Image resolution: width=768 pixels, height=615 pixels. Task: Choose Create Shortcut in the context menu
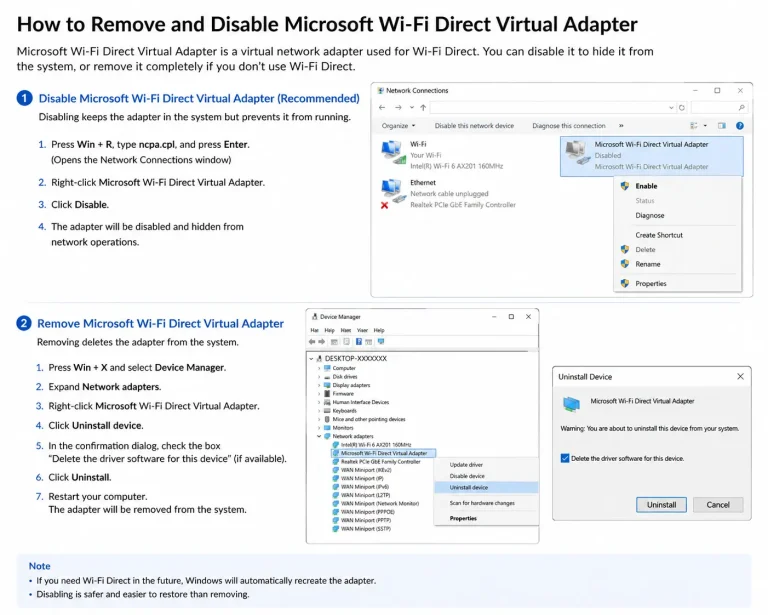(678, 235)
